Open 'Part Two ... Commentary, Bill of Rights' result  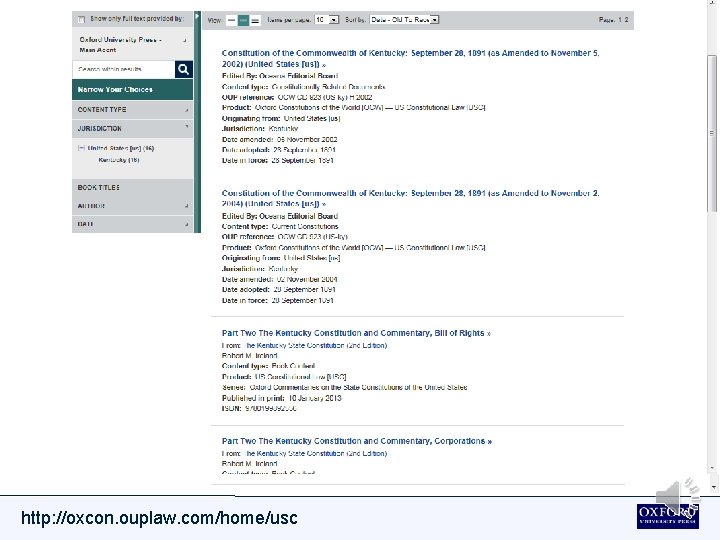[356, 333]
